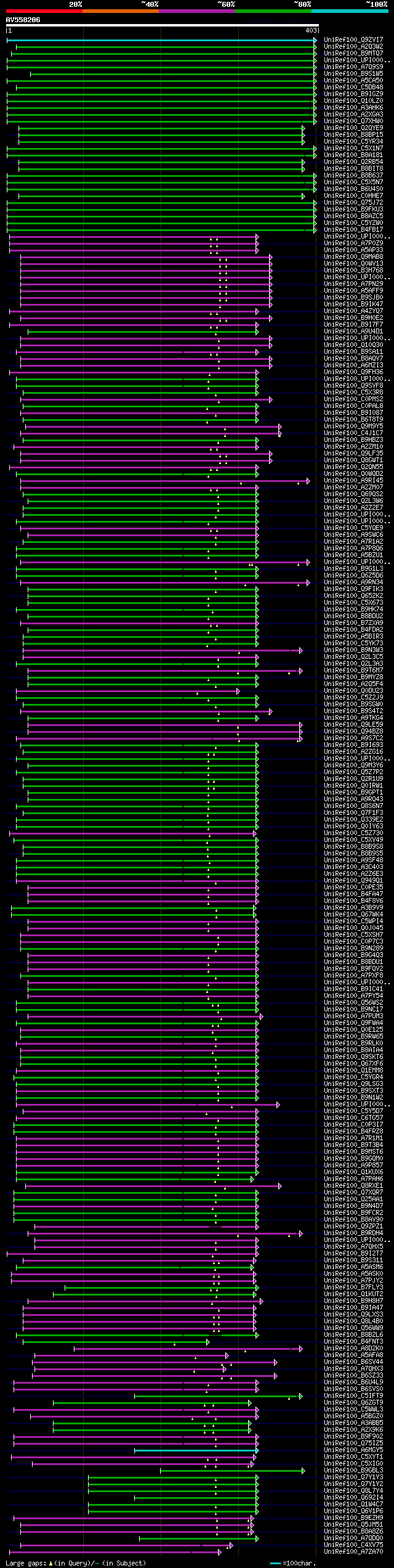Click the hit label UniRef100_C5WPI4
Viewport: 394px width, 1568px height.
(353, 921)
